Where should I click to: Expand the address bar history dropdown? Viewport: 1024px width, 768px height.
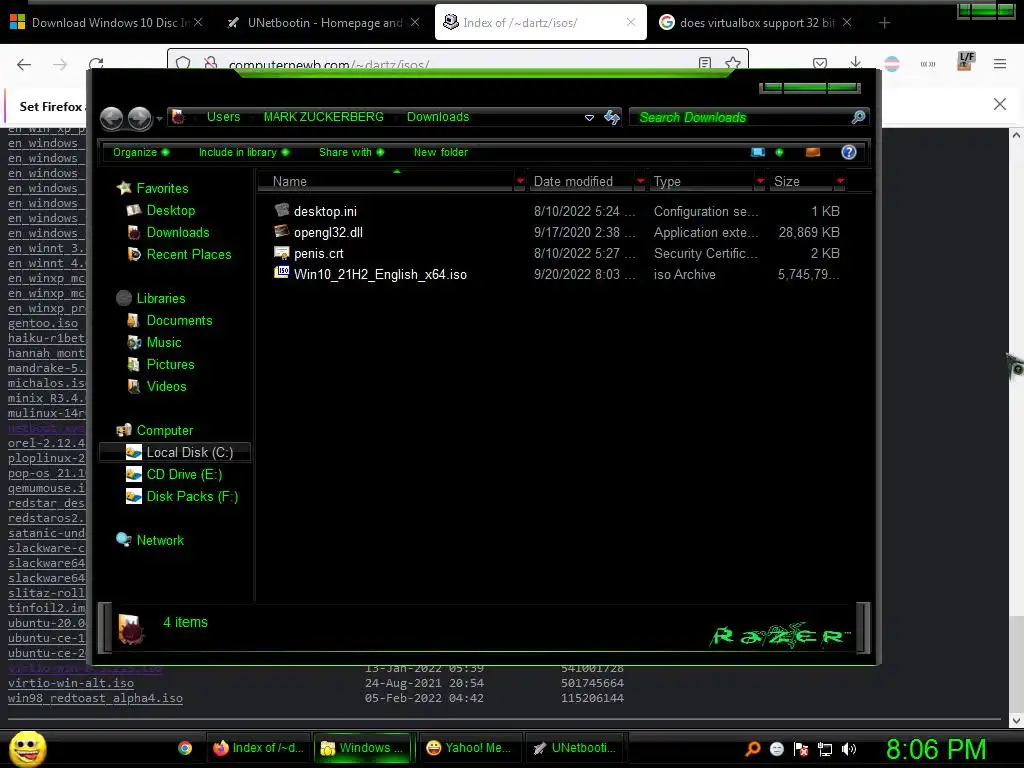pyautogui.click(x=589, y=118)
